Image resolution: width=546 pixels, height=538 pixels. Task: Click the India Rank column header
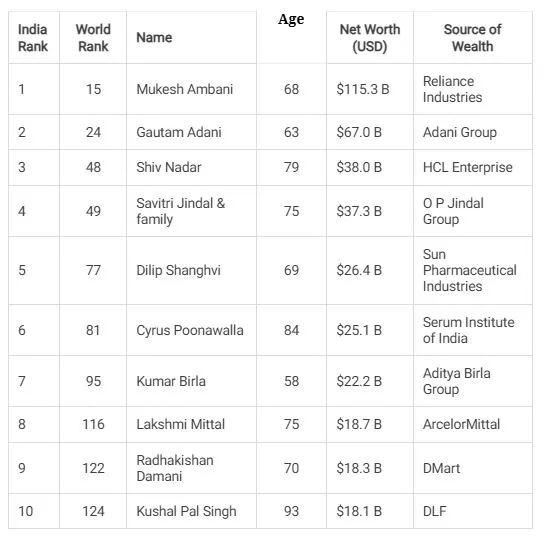33,38
